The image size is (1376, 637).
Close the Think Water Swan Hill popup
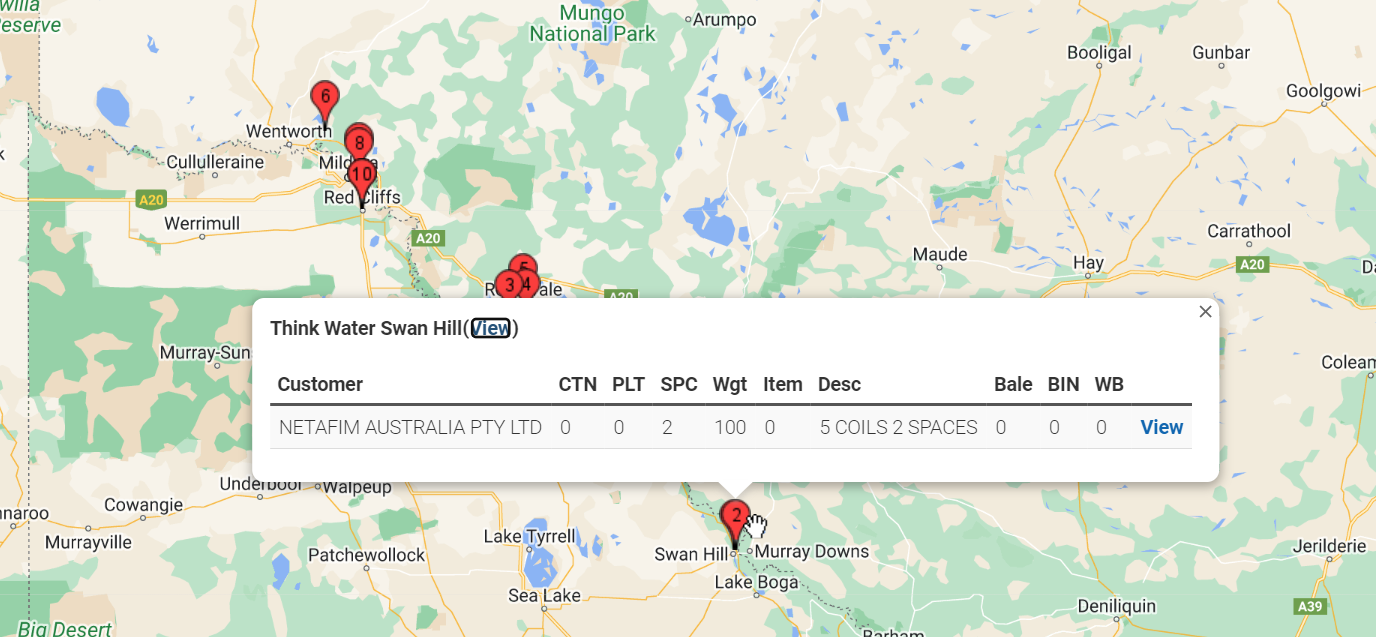click(x=1205, y=312)
